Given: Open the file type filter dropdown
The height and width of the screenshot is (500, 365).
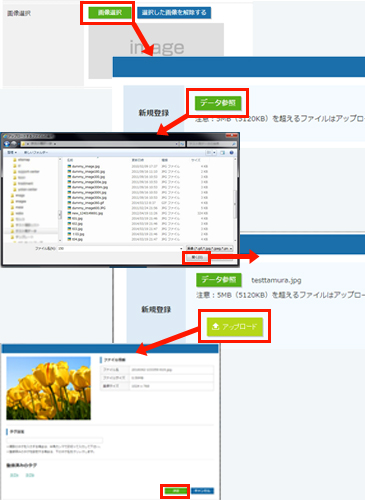Looking at the screenshot, I should (209, 248).
